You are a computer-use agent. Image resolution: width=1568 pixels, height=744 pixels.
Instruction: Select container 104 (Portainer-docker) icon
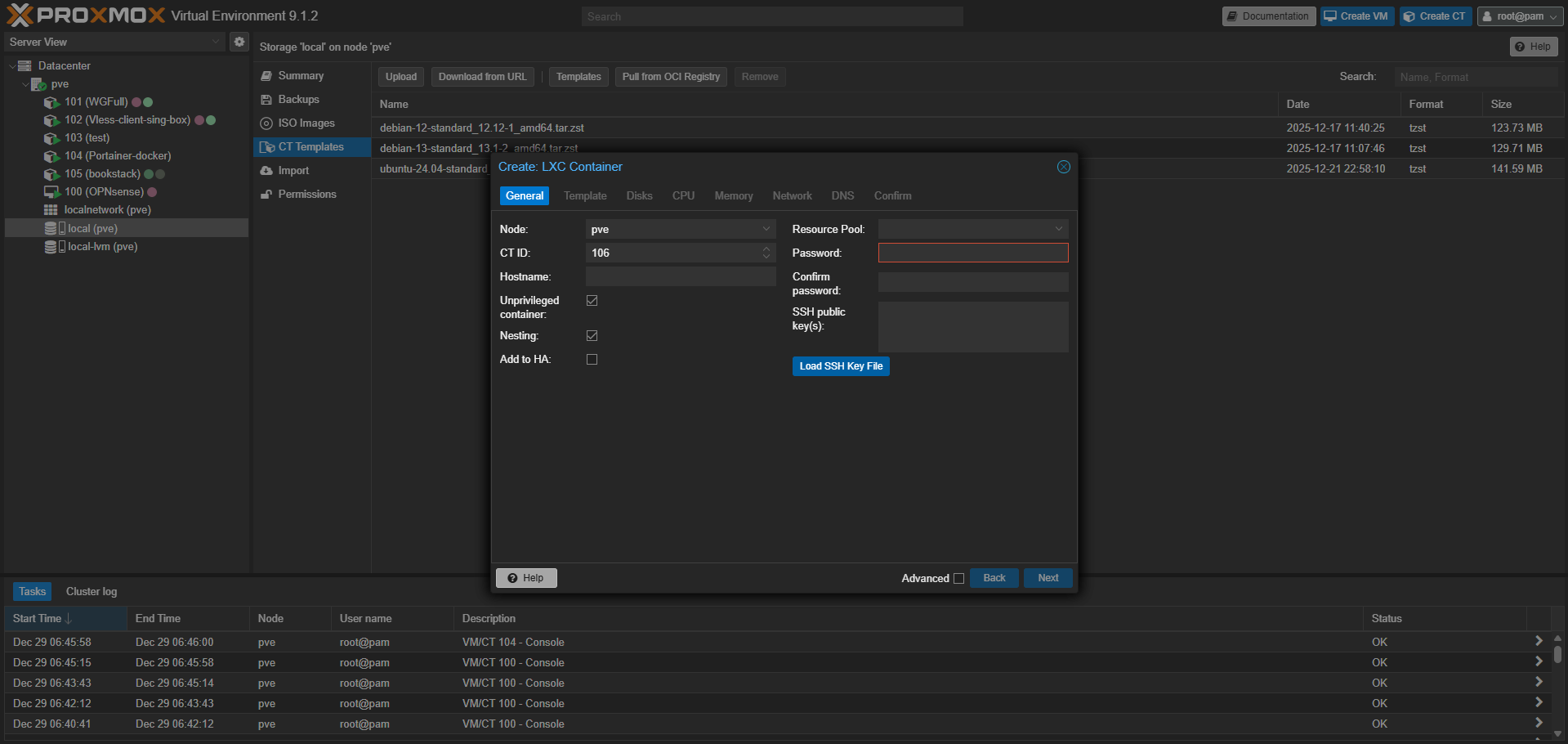(51, 156)
